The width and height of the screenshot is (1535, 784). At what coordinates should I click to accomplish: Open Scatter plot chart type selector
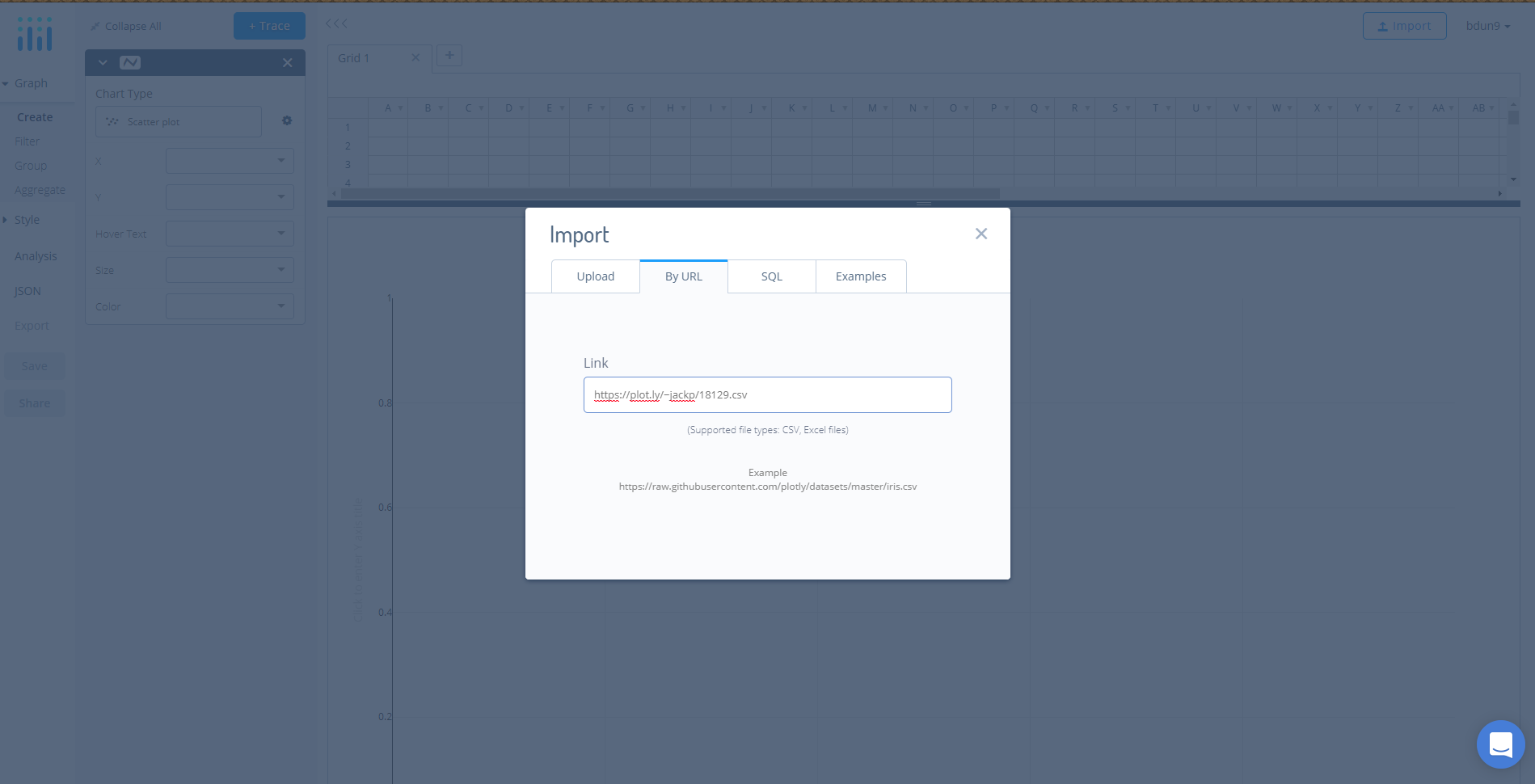tap(179, 121)
